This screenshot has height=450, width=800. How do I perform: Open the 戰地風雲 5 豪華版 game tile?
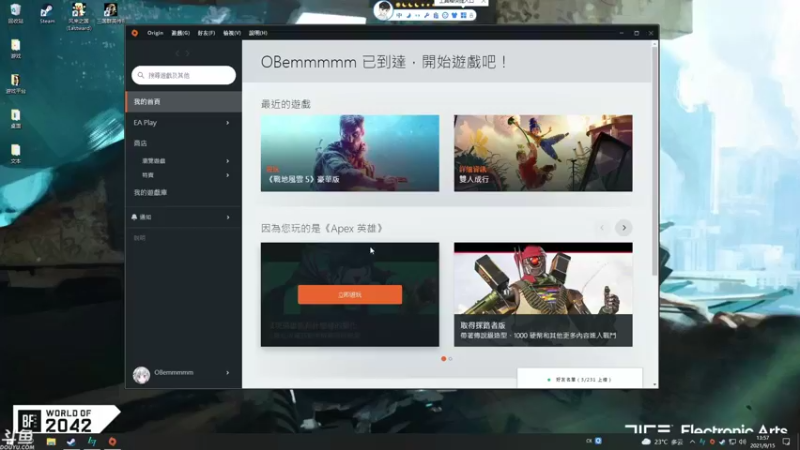[349, 153]
